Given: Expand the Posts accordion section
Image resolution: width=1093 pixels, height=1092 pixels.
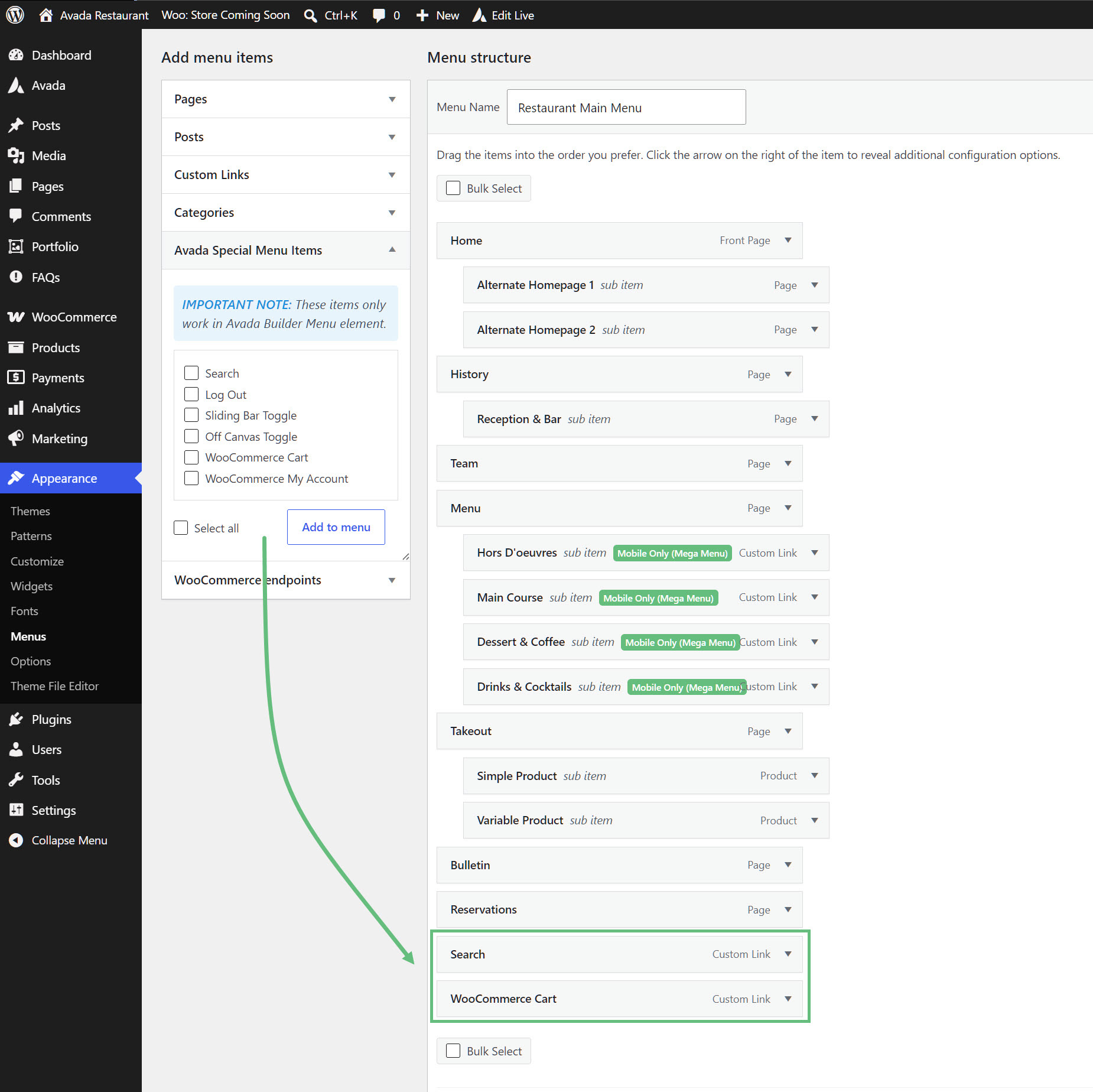Looking at the screenshot, I should click(x=286, y=137).
